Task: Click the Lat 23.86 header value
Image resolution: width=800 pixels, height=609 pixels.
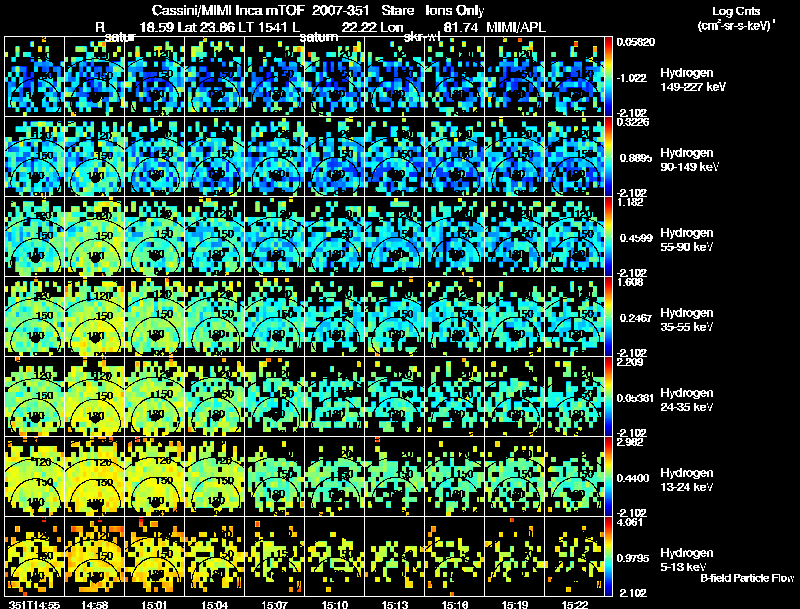Action: (209, 28)
